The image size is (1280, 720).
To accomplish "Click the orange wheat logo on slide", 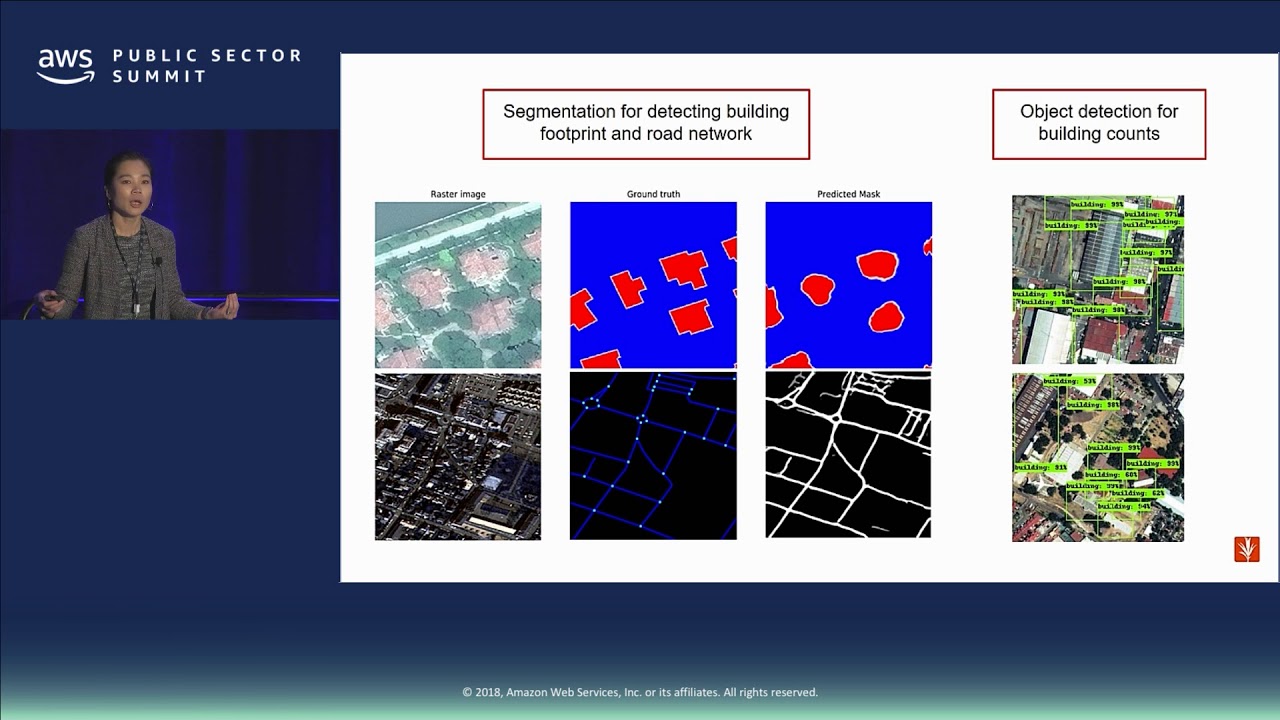I will [1246, 549].
